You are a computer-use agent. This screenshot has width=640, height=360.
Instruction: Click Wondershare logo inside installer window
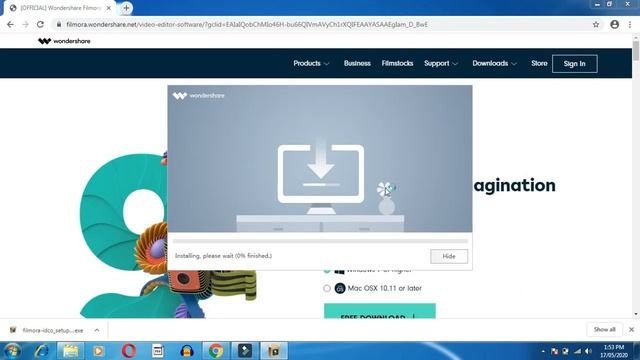coord(198,96)
